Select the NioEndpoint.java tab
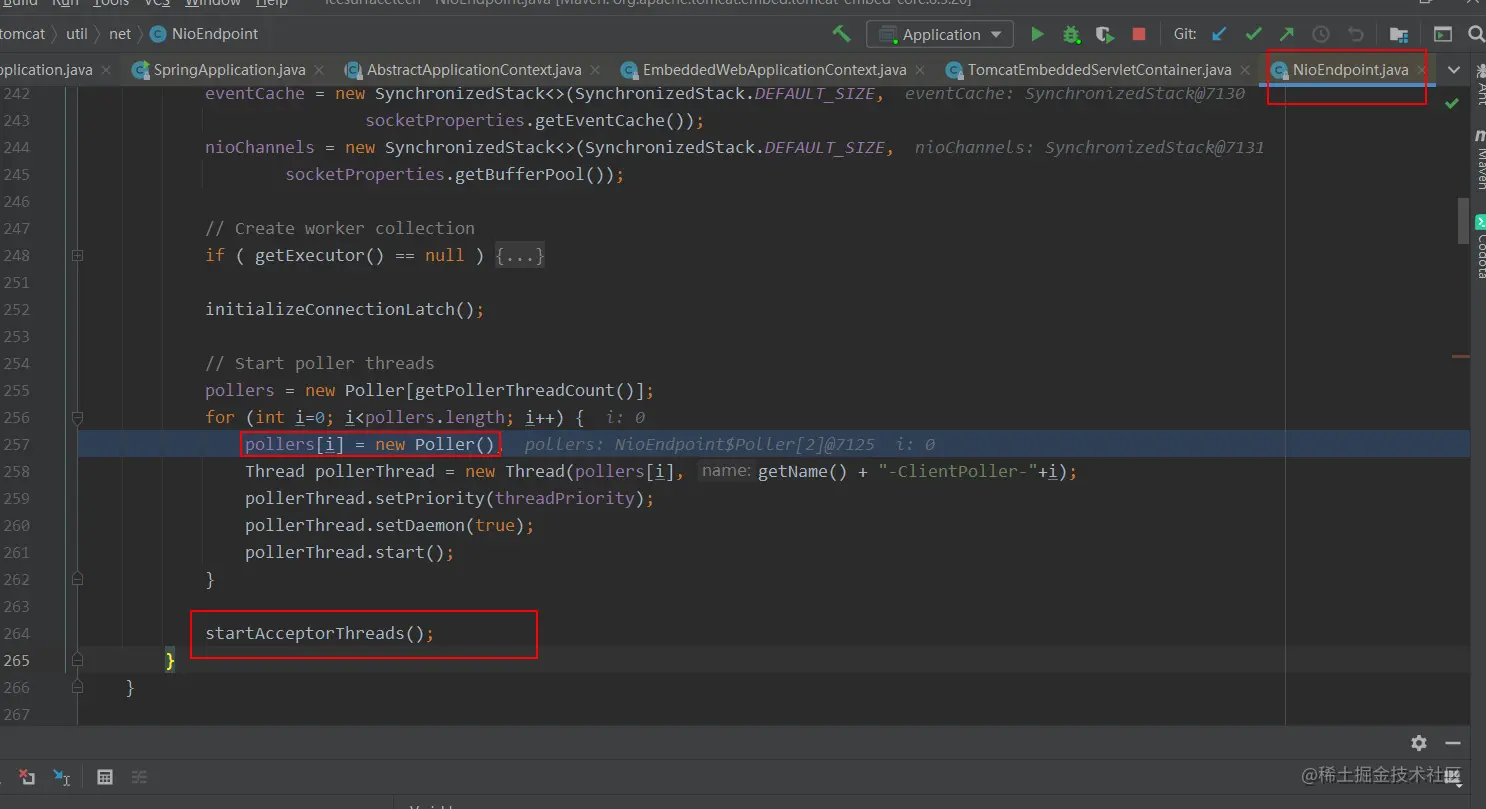 (1350, 70)
